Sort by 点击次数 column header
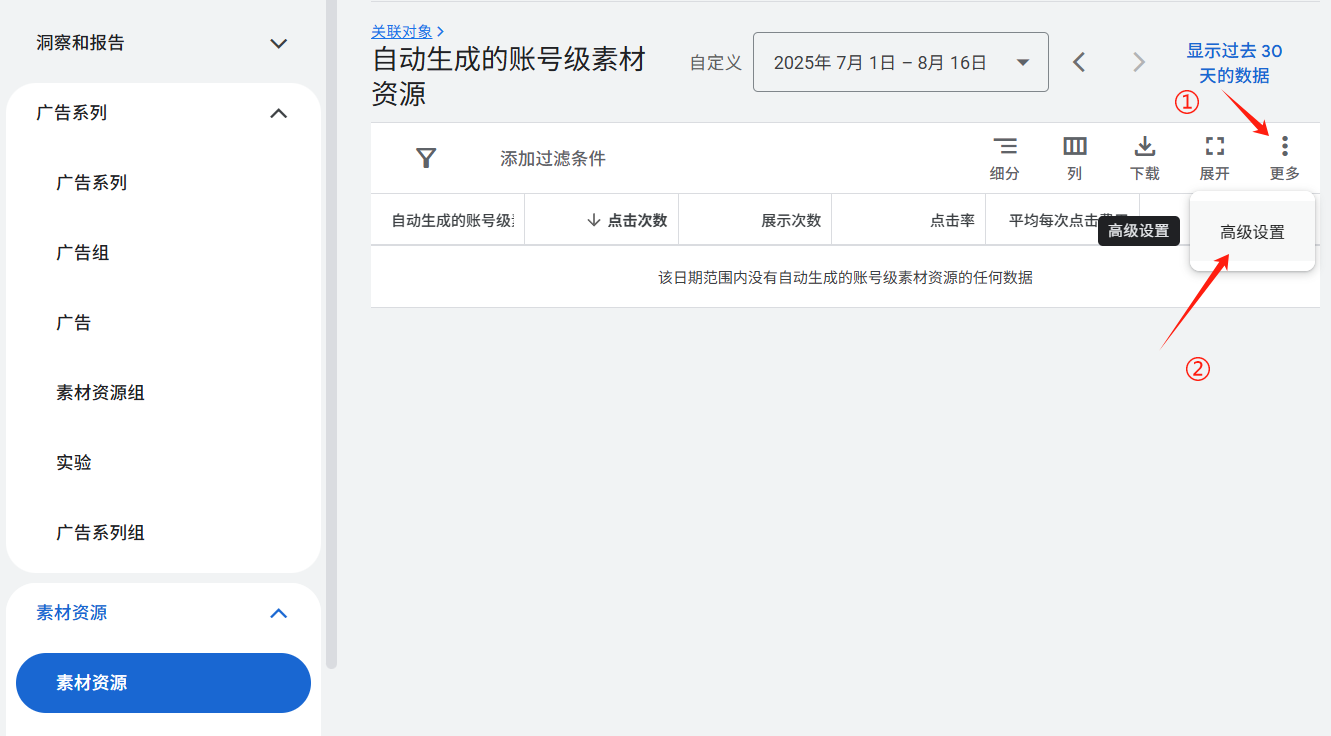1331x736 pixels. 627,220
